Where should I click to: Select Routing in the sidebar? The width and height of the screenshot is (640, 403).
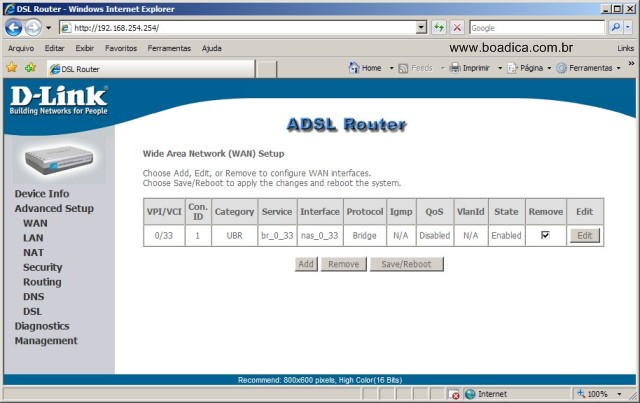(42, 282)
